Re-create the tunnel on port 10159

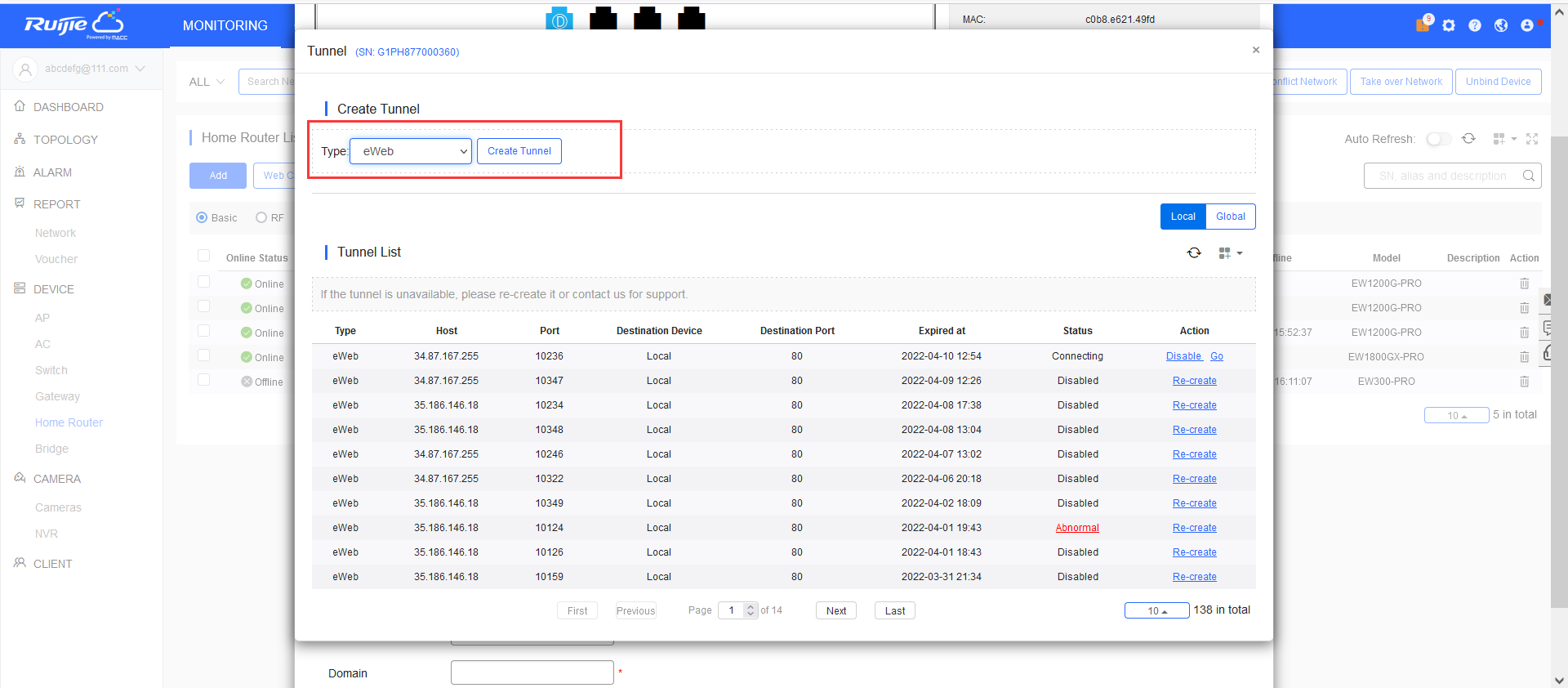coord(1195,577)
